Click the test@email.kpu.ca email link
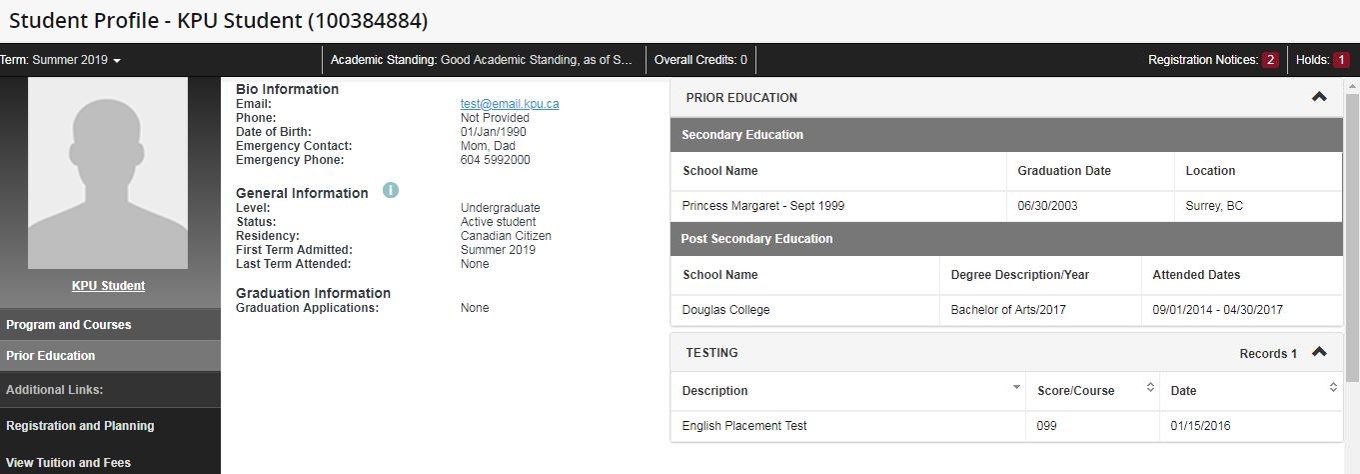 pyautogui.click(x=509, y=104)
